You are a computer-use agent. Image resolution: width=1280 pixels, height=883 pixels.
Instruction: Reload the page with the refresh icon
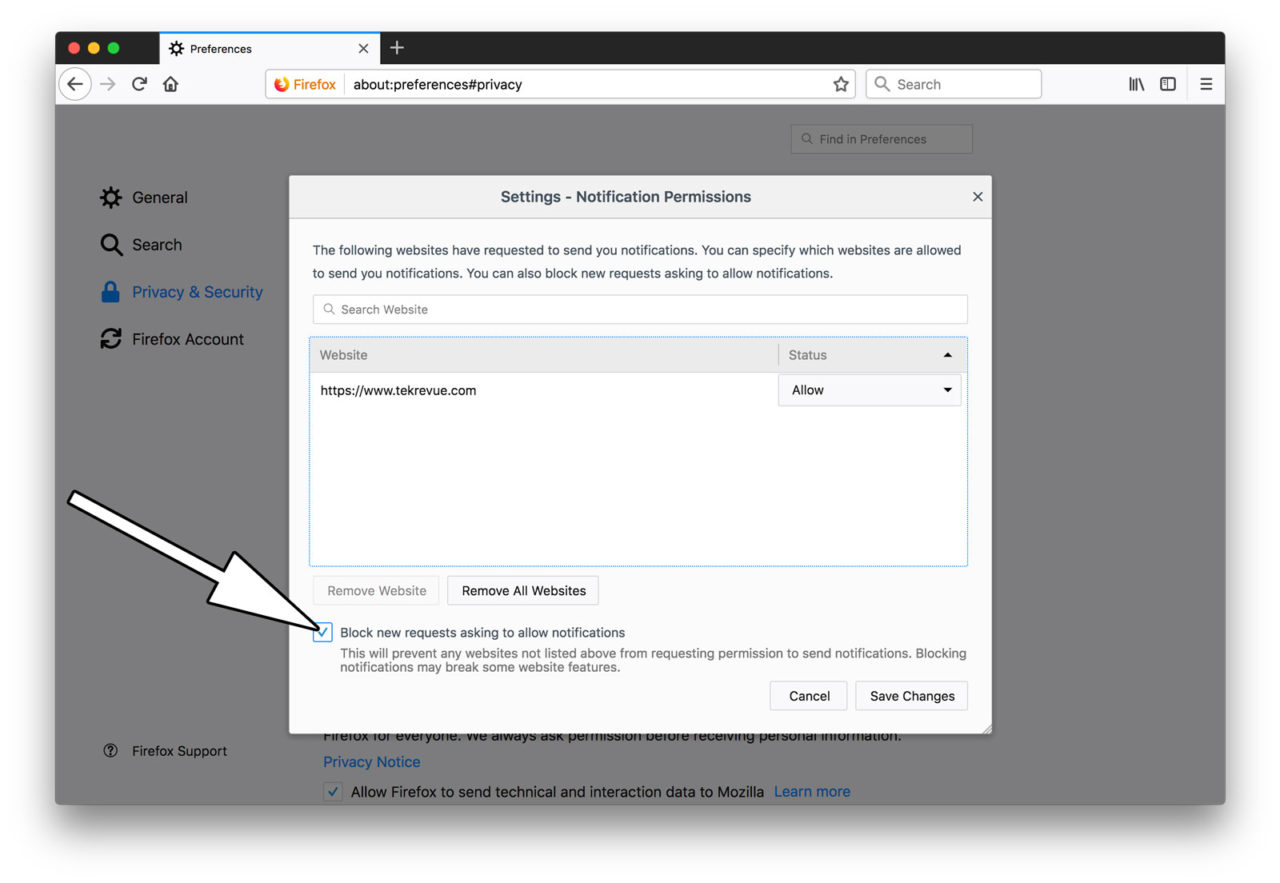139,84
